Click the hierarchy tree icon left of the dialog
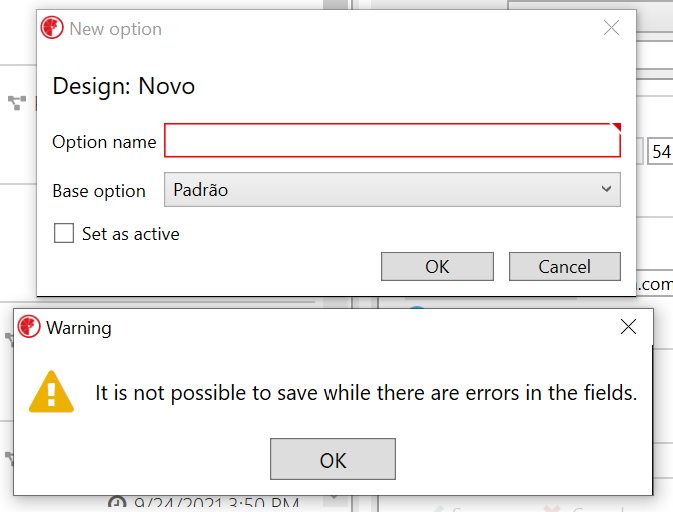Screen dimensions: 673x512 click(x=17, y=103)
